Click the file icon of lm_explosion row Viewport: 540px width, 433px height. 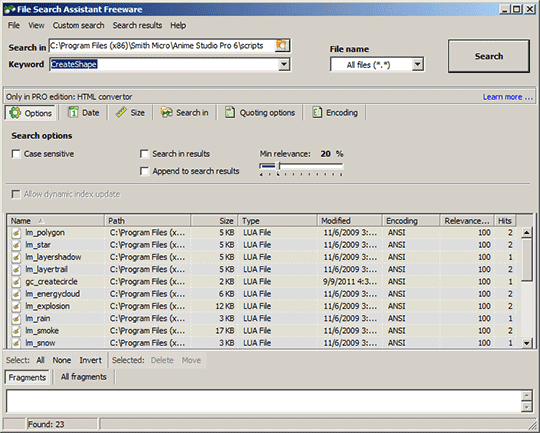(x=16, y=306)
